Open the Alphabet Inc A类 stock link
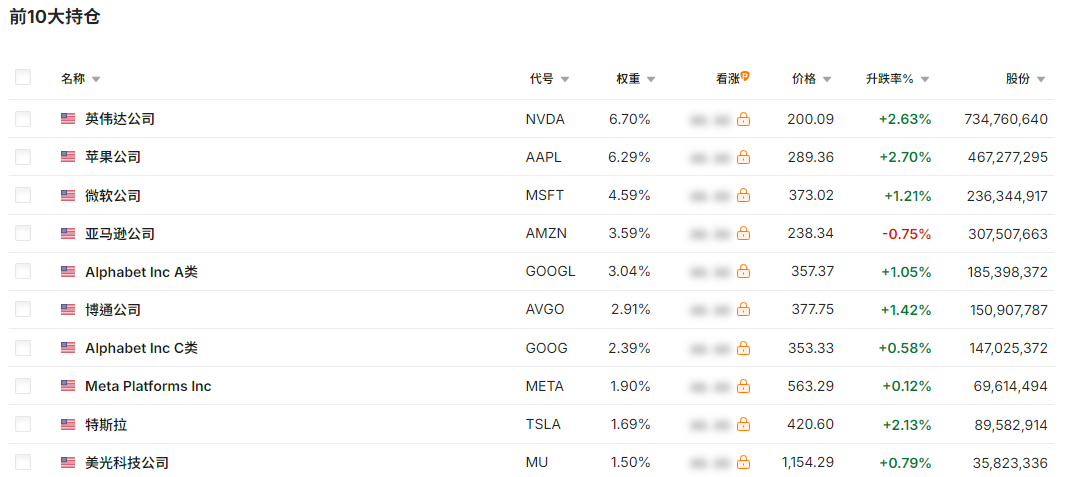This screenshot has height=477, width=1066. click(141, 272)
